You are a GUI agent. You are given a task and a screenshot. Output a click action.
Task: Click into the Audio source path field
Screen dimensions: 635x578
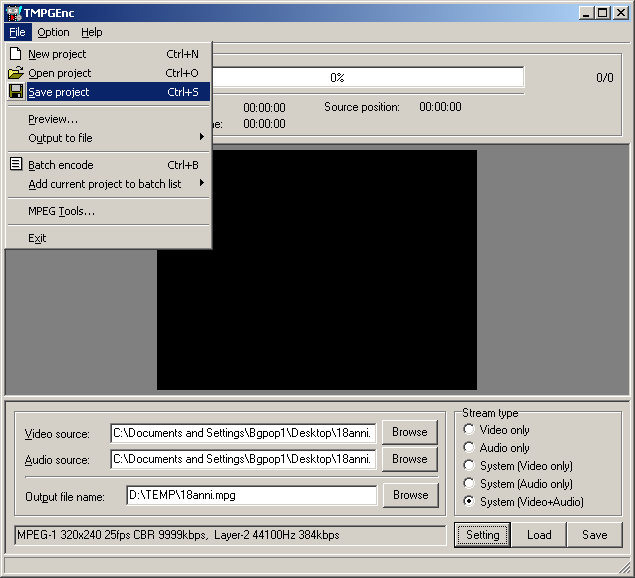(243, 459)
